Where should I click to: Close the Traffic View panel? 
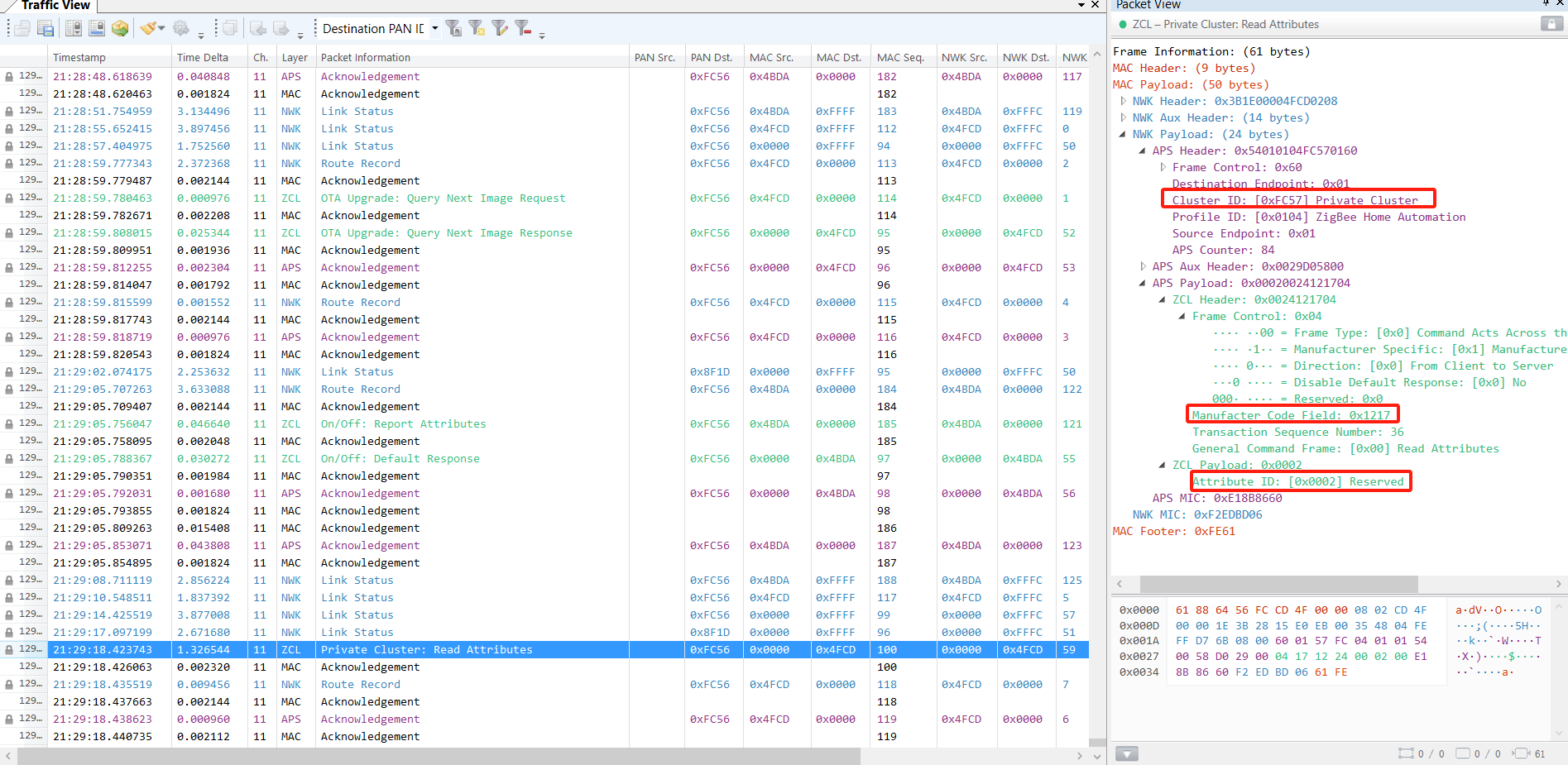[1096, 5]
